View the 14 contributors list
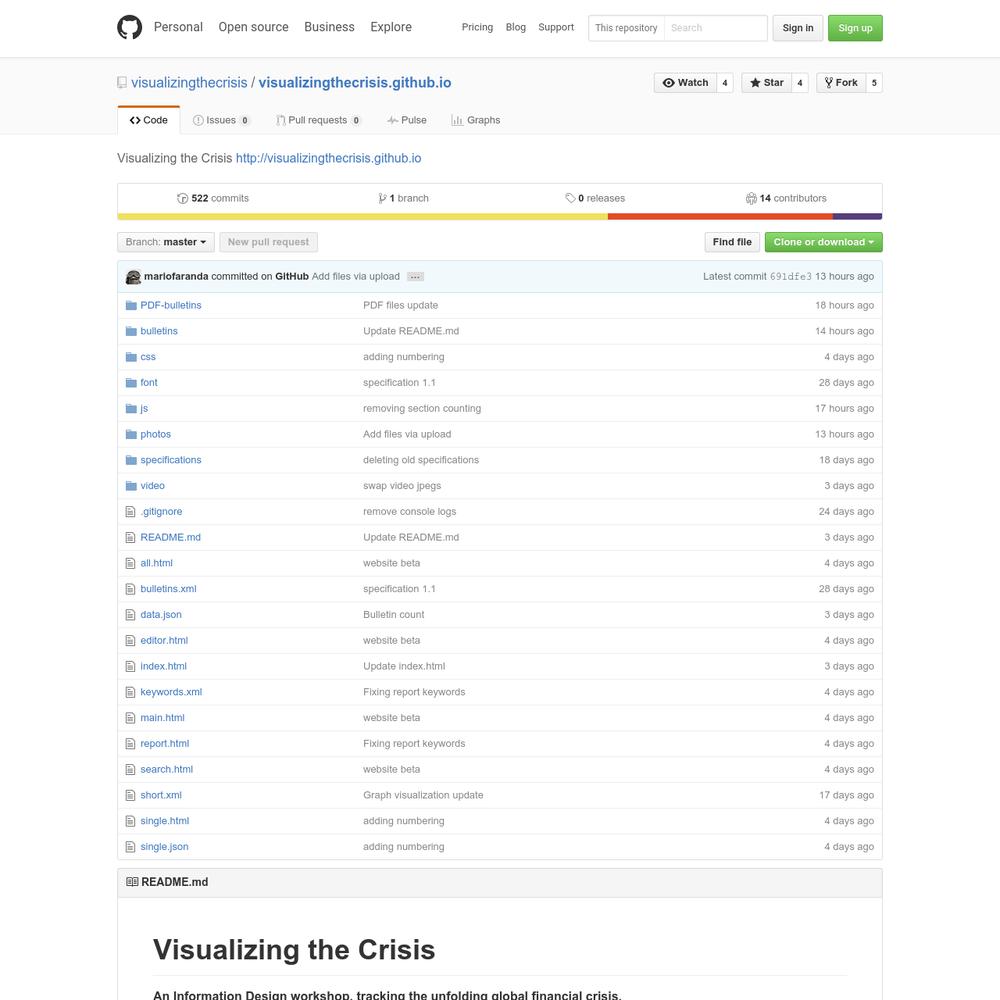Viewport: 1000px width, 1000px height. (x=786, y=198)
